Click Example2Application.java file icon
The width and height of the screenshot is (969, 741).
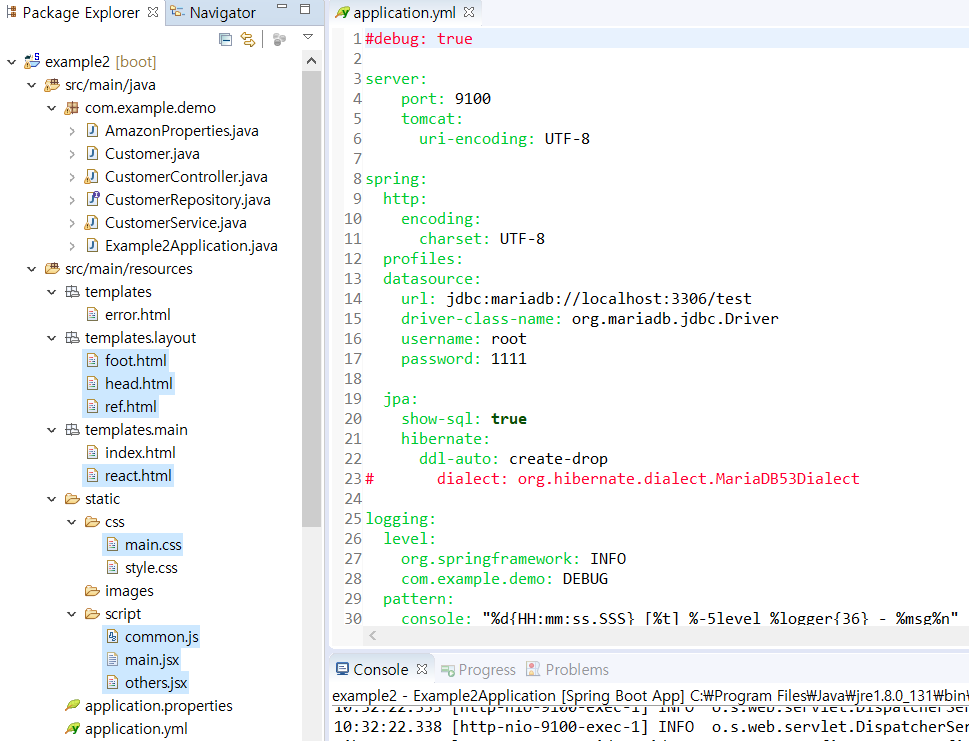pyautogui.click(x=92, y=245)
